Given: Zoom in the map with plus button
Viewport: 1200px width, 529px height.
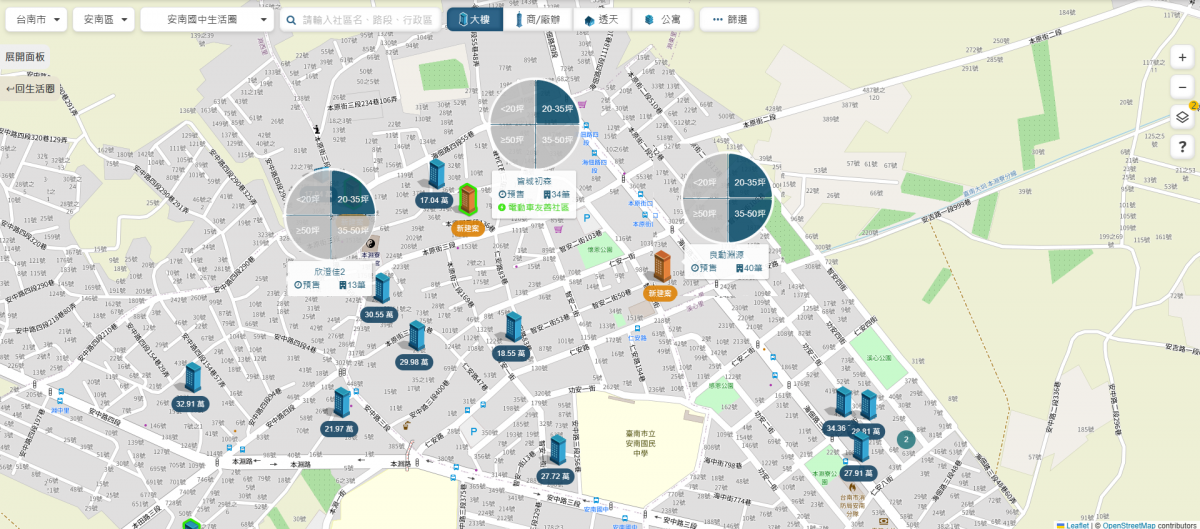Looking at the screenshot, I should tap(1182, 58).
